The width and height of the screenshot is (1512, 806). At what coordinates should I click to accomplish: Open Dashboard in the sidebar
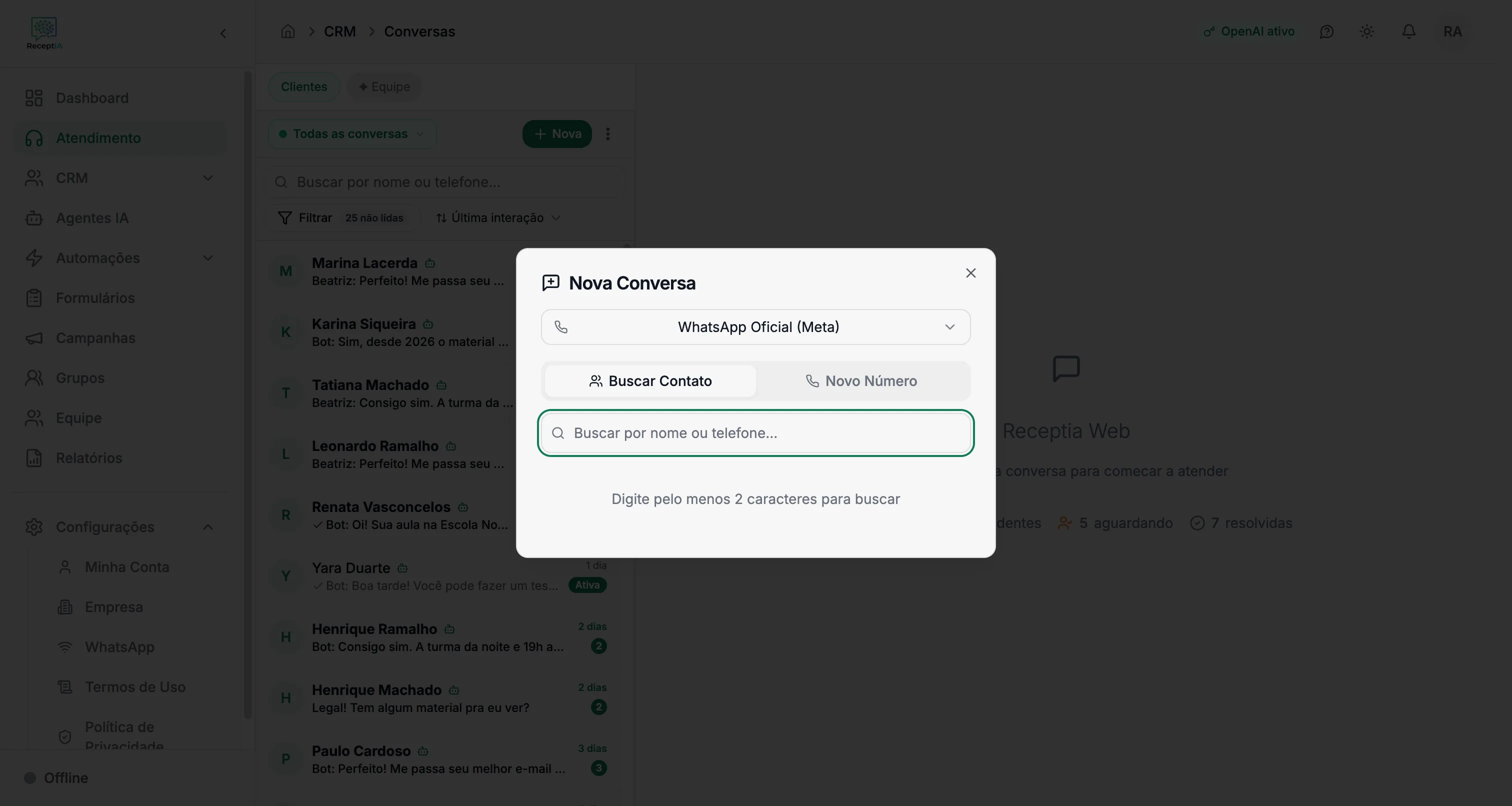(x=119, y=98)
